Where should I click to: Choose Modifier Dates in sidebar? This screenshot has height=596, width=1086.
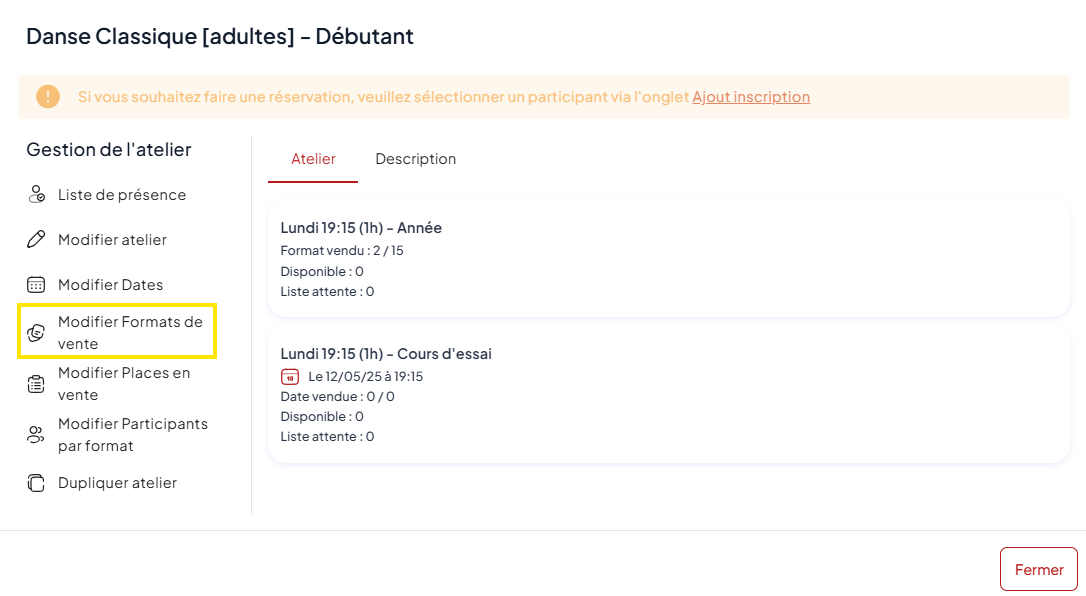pyautogui.click(x=110, y=285)
